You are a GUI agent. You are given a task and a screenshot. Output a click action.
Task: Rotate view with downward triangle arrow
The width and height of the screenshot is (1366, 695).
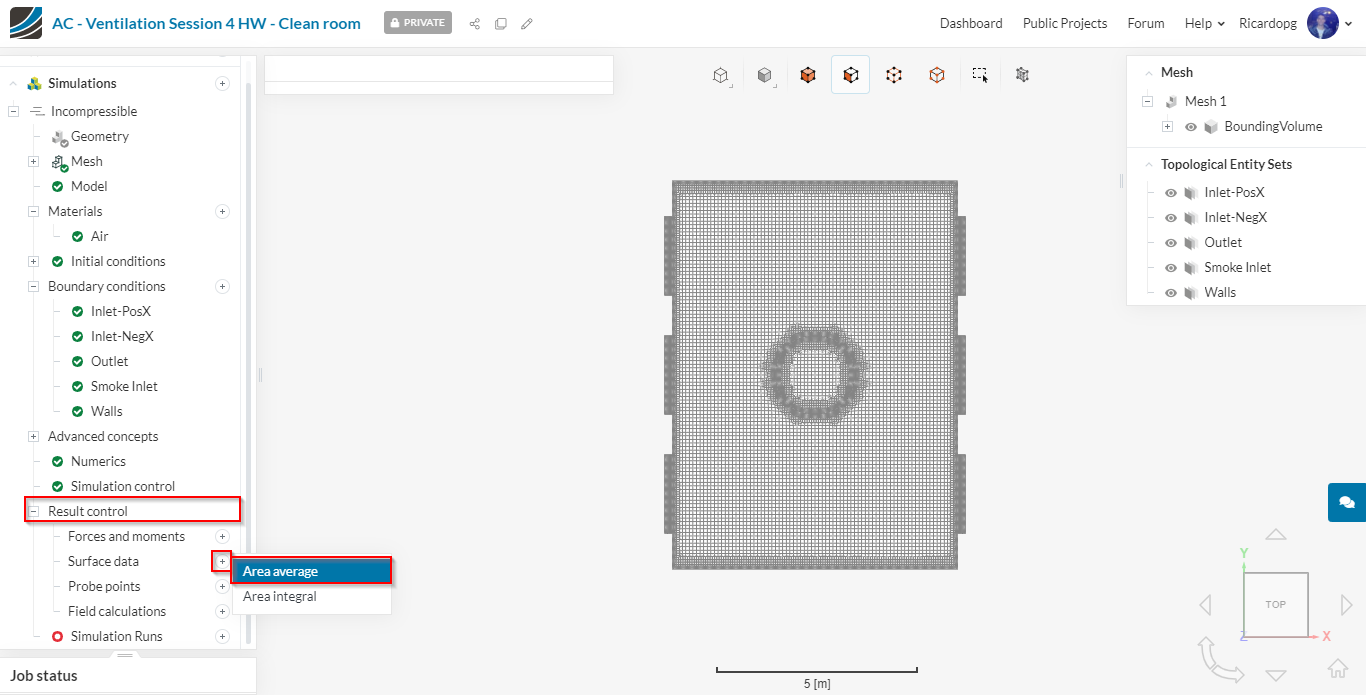pos(1276,675)
